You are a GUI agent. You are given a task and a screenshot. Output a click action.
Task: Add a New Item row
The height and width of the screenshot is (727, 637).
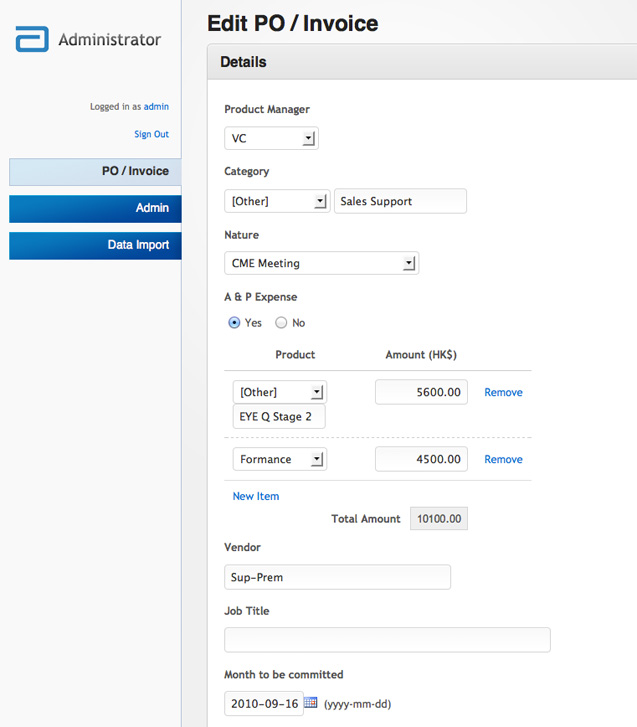click(x=256, y=496)
